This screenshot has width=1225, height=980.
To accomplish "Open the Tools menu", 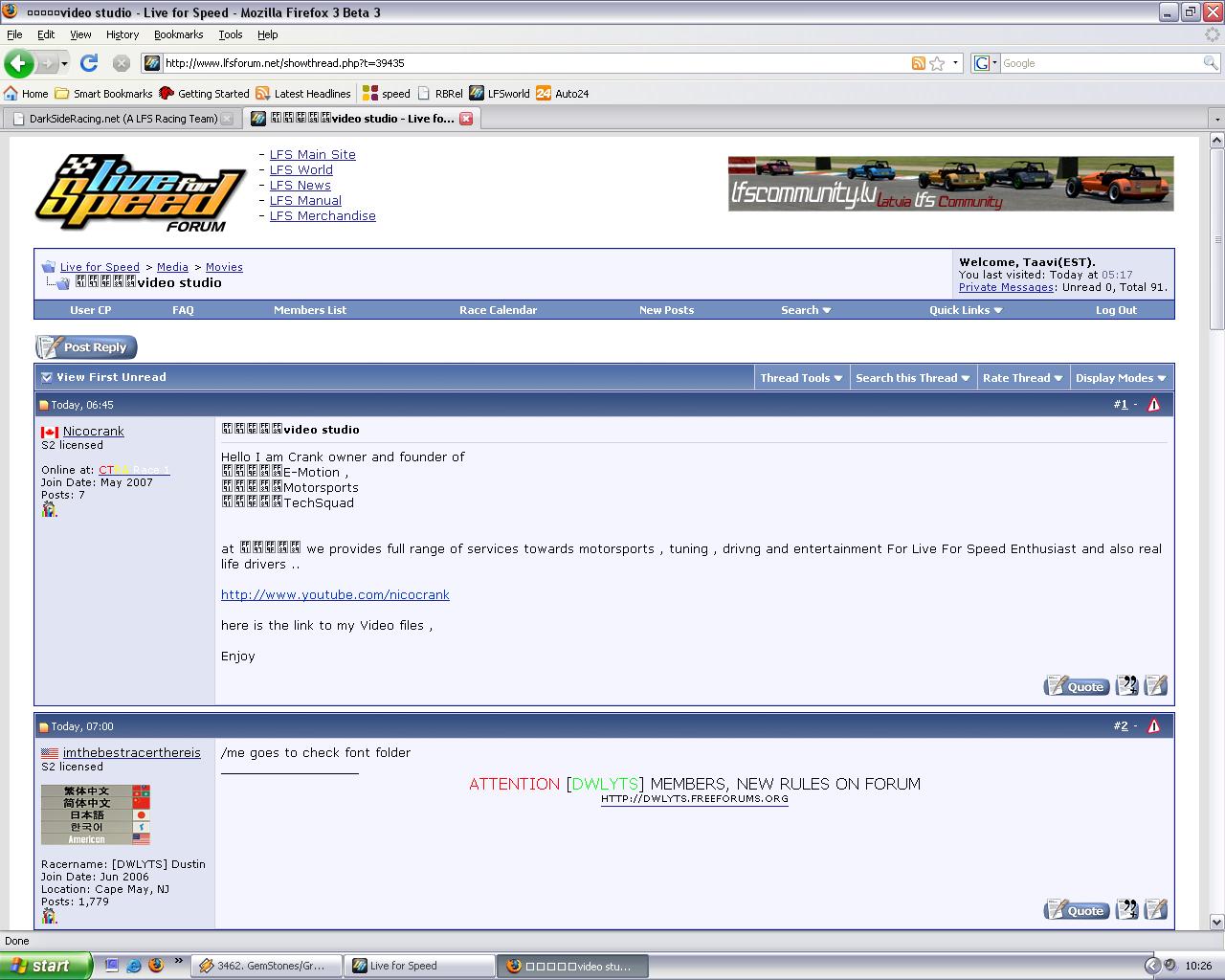I will [231, 34].
